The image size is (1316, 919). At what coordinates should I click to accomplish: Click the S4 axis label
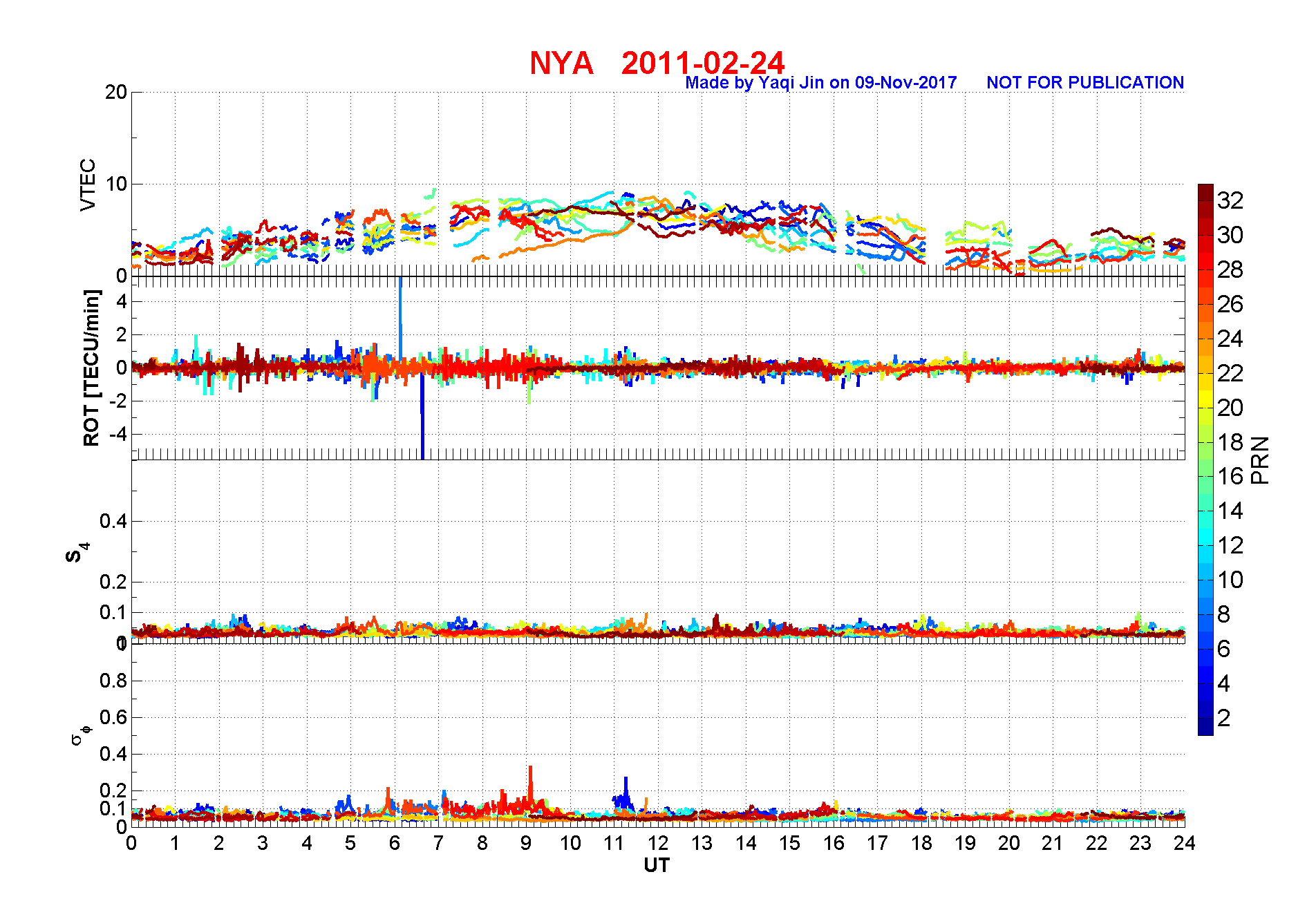pyautogui.click(x=77, y=553)
